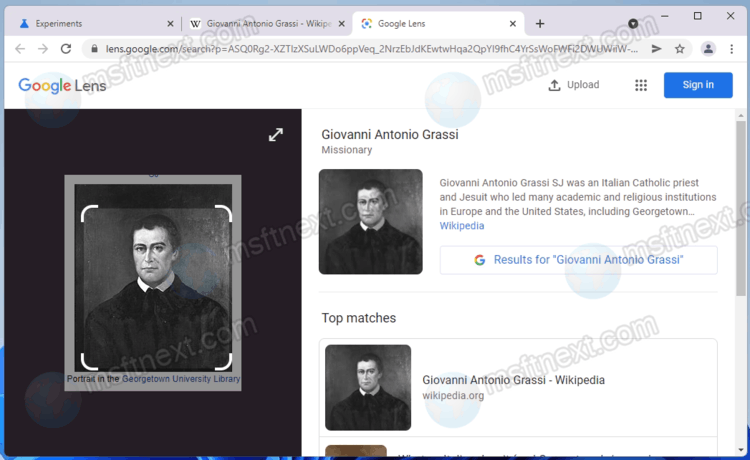Click the browser forward arrow
Screen dimensions: 750x460
coord(43,49)
